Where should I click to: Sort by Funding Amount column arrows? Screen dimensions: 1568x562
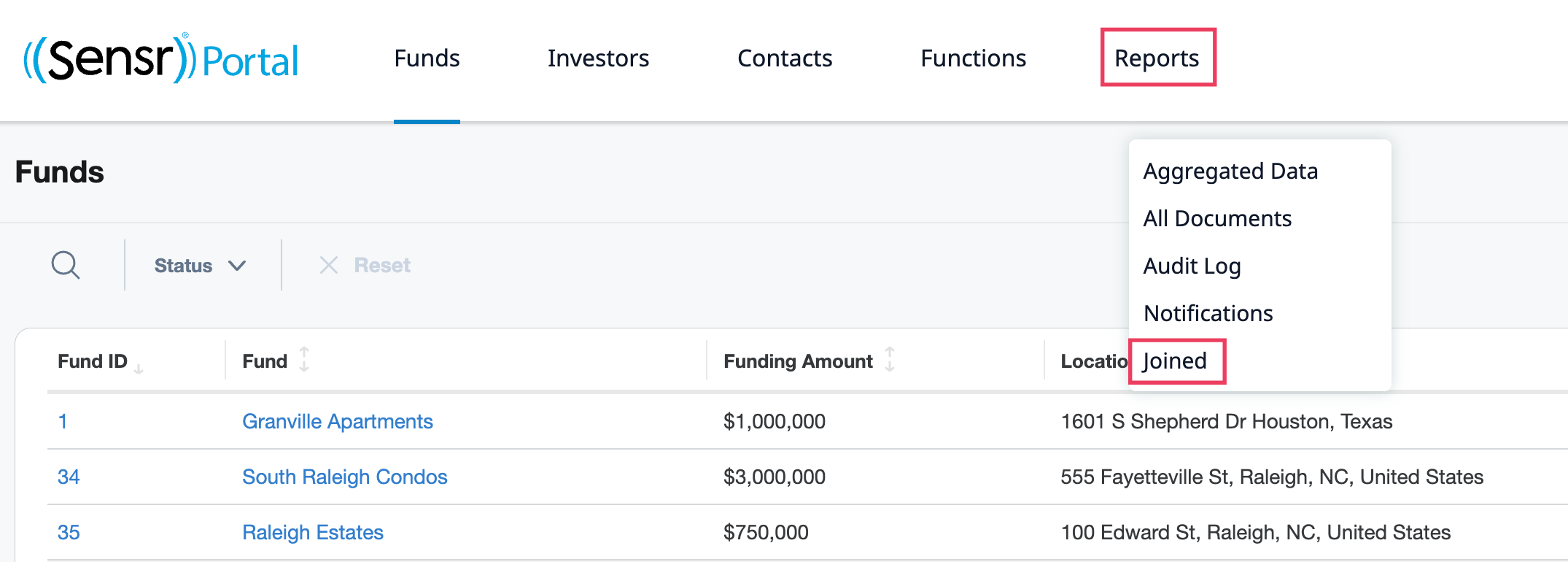pyautogui.click(x=890, y=360)
